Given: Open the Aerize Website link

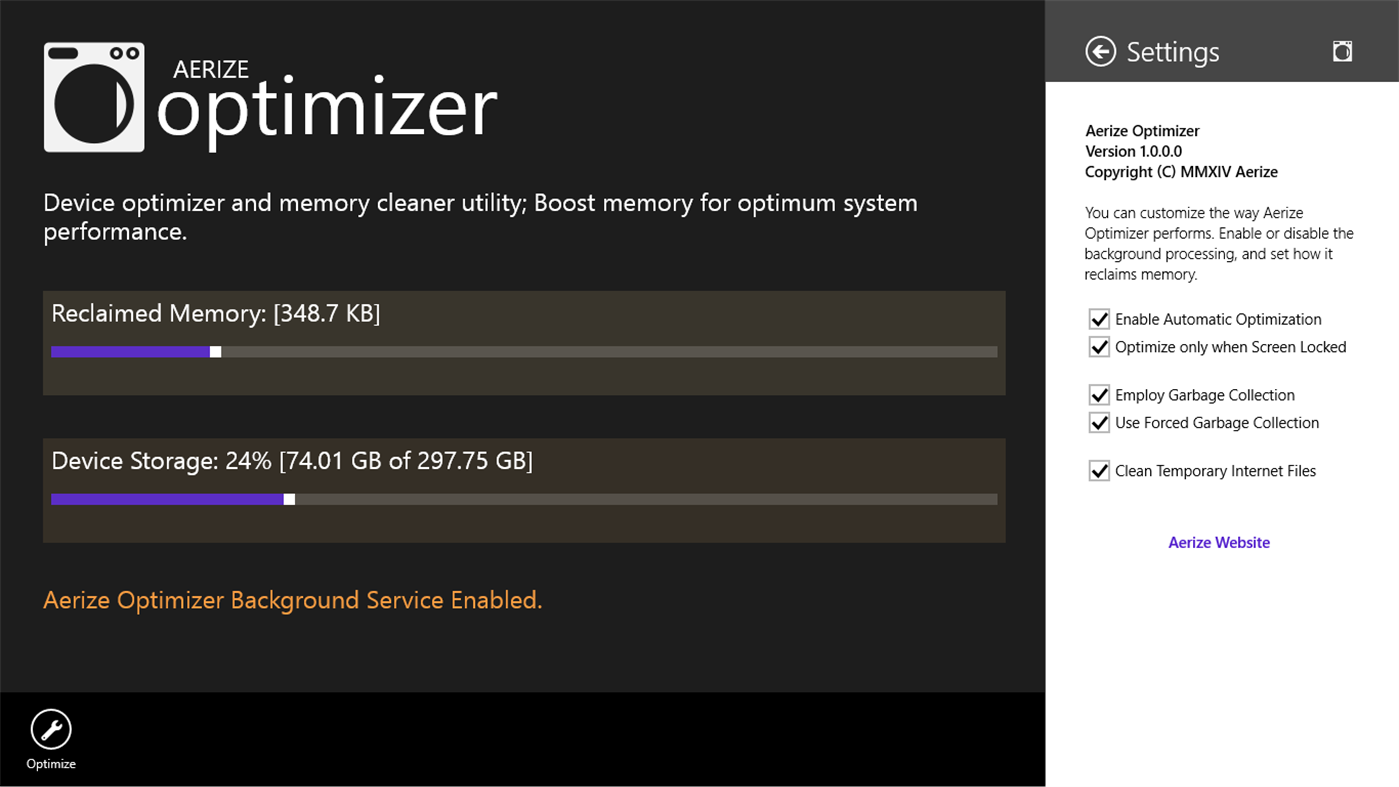Looking at the screenshot, I should coord(1218,542).
